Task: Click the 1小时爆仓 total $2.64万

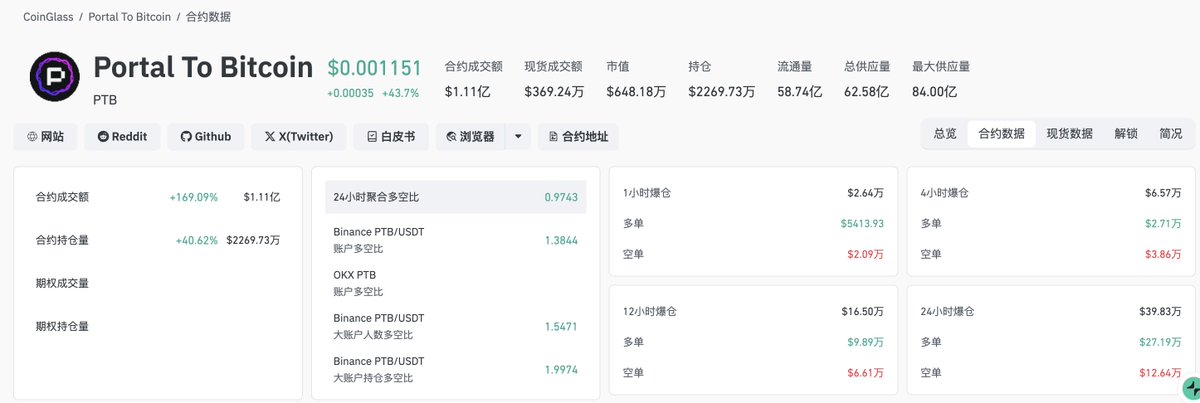Action: 865,193
